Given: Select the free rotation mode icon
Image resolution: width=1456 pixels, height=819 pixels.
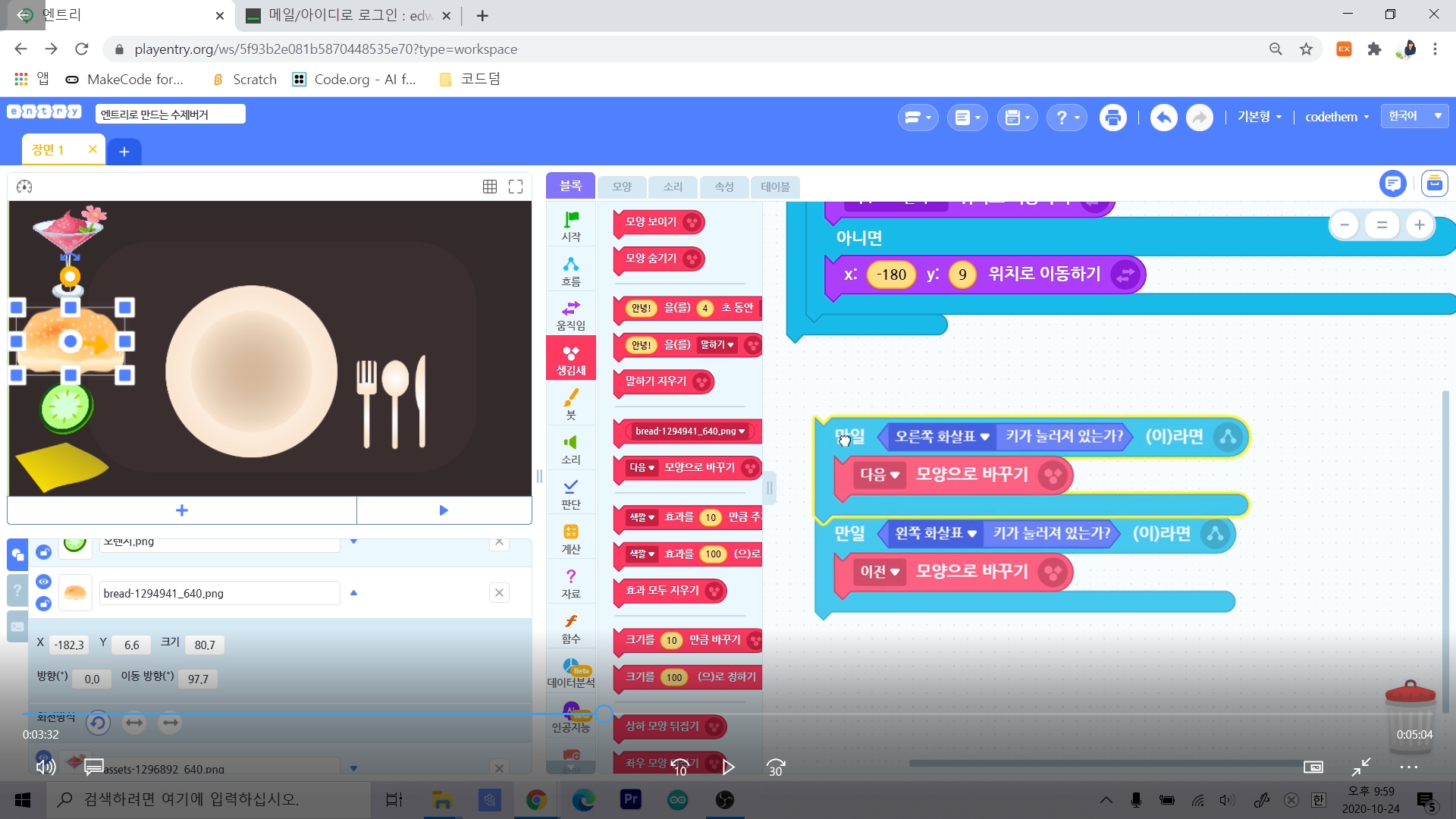Looking at the screenshot, I should coord(98,723).
